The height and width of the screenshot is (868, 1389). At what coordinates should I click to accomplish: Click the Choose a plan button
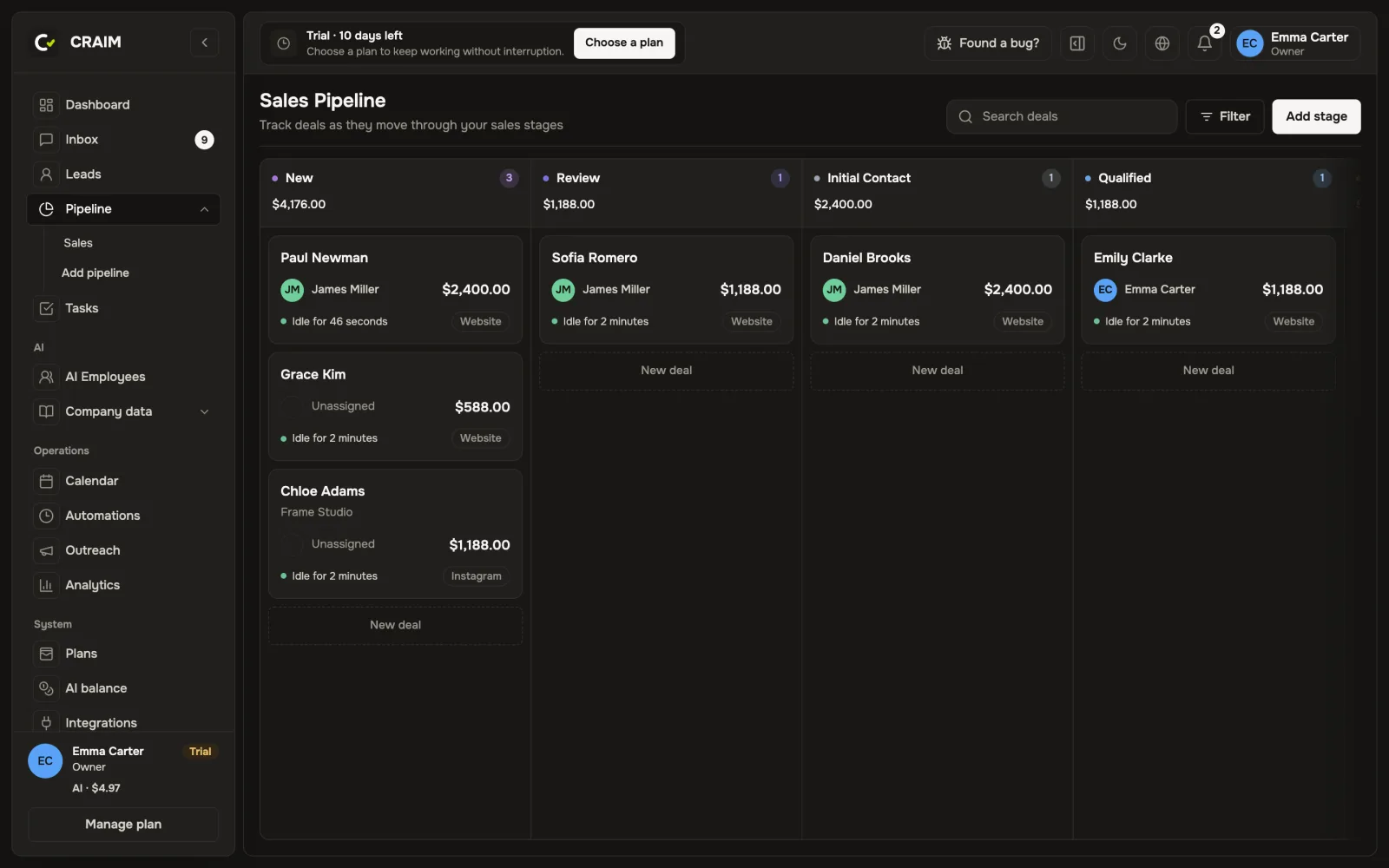coord(624,43)
